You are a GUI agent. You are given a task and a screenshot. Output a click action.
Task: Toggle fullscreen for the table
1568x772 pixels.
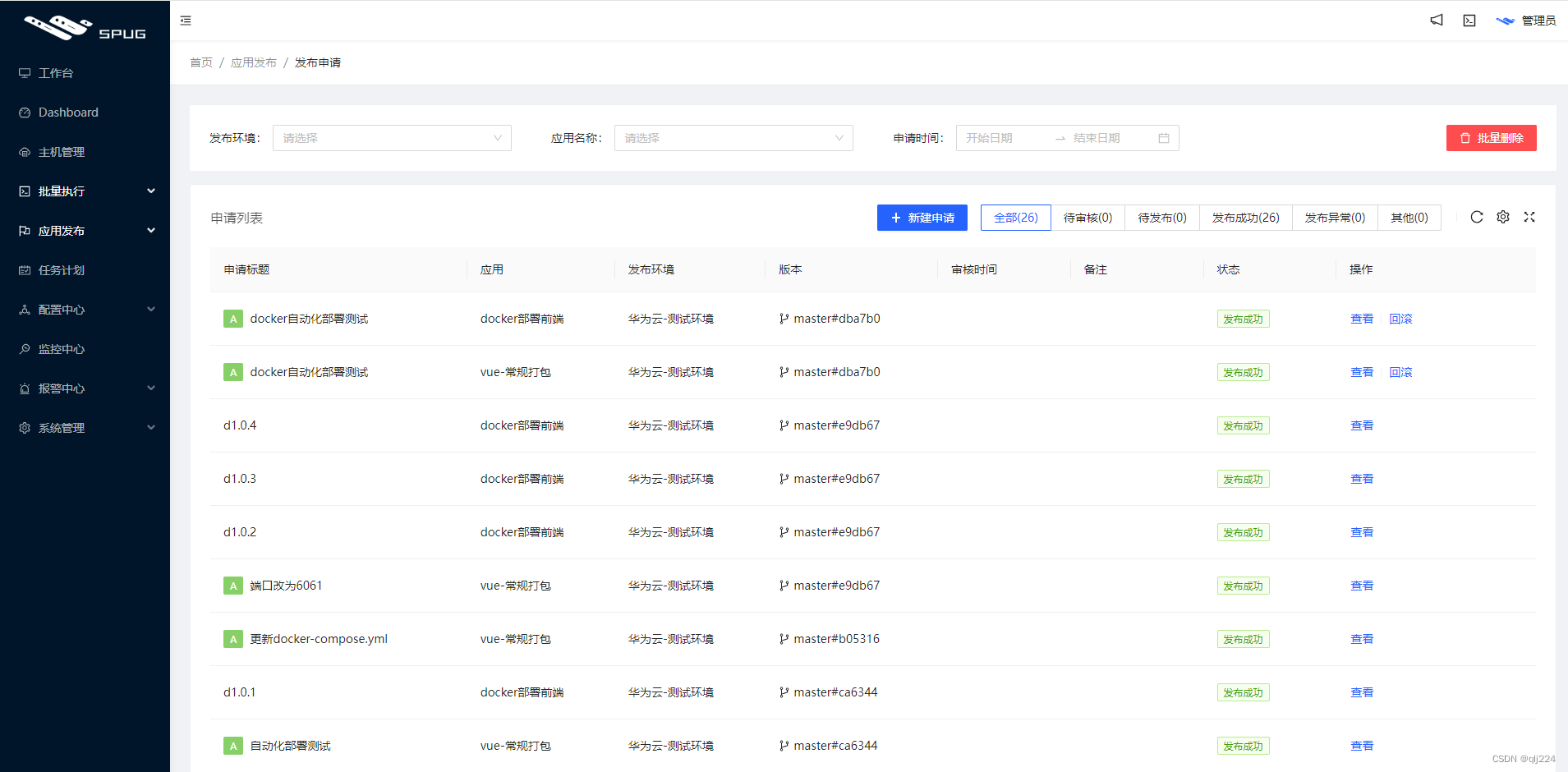pyautogui.click(x=1529, y=217)
